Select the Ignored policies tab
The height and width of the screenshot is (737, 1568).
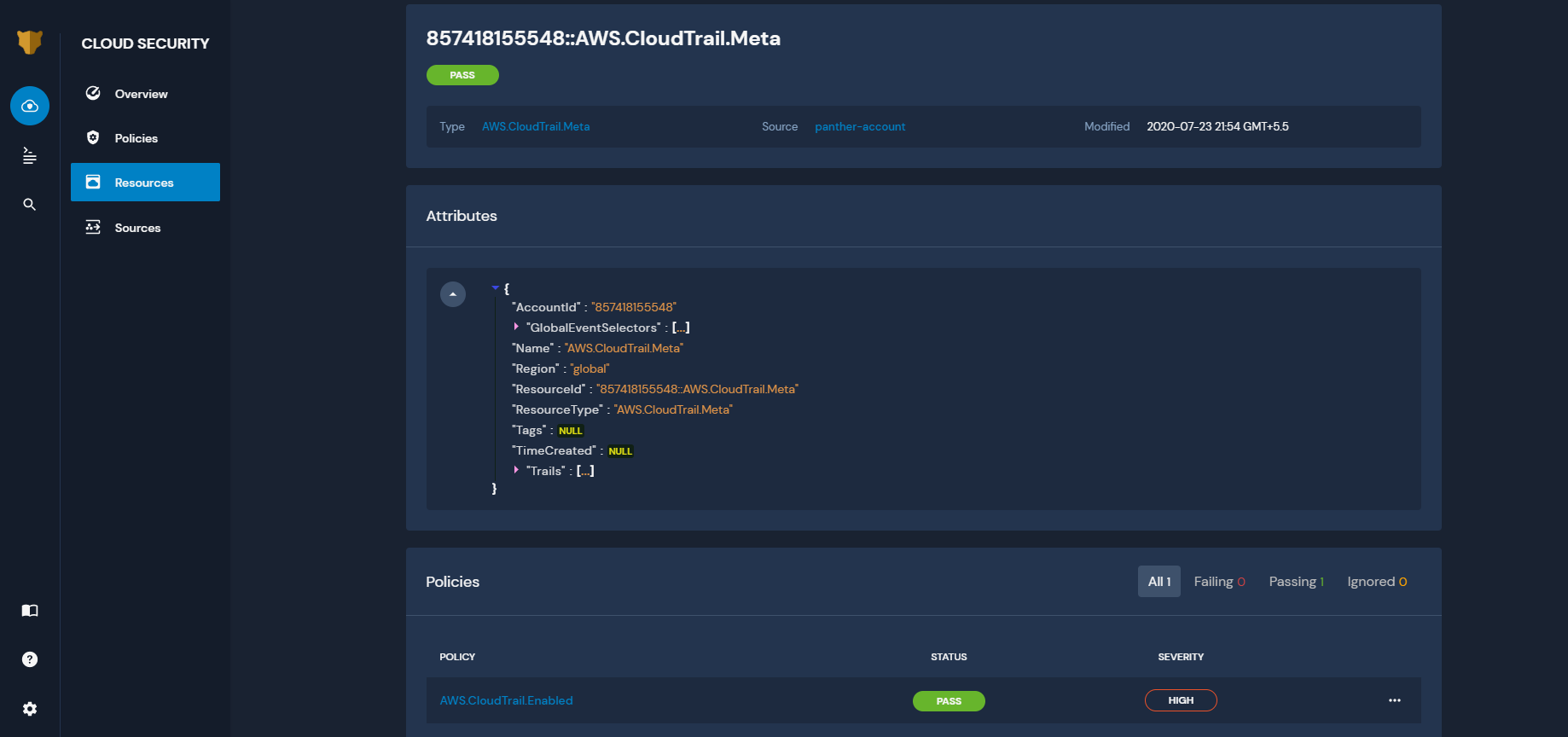pyautogui.click(x=1377, y=582)
